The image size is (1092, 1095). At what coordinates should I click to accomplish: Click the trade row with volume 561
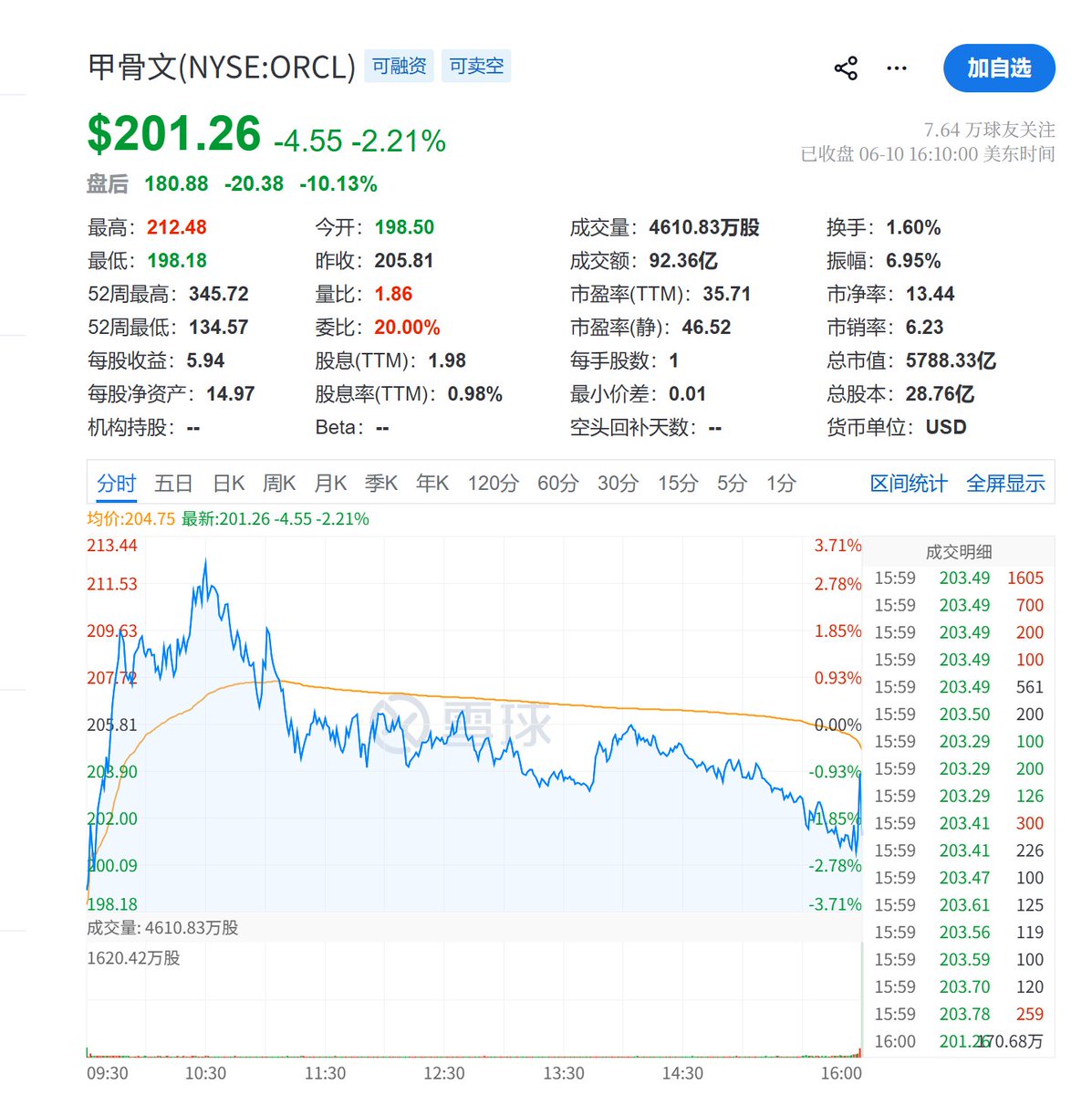click(959, 686)
